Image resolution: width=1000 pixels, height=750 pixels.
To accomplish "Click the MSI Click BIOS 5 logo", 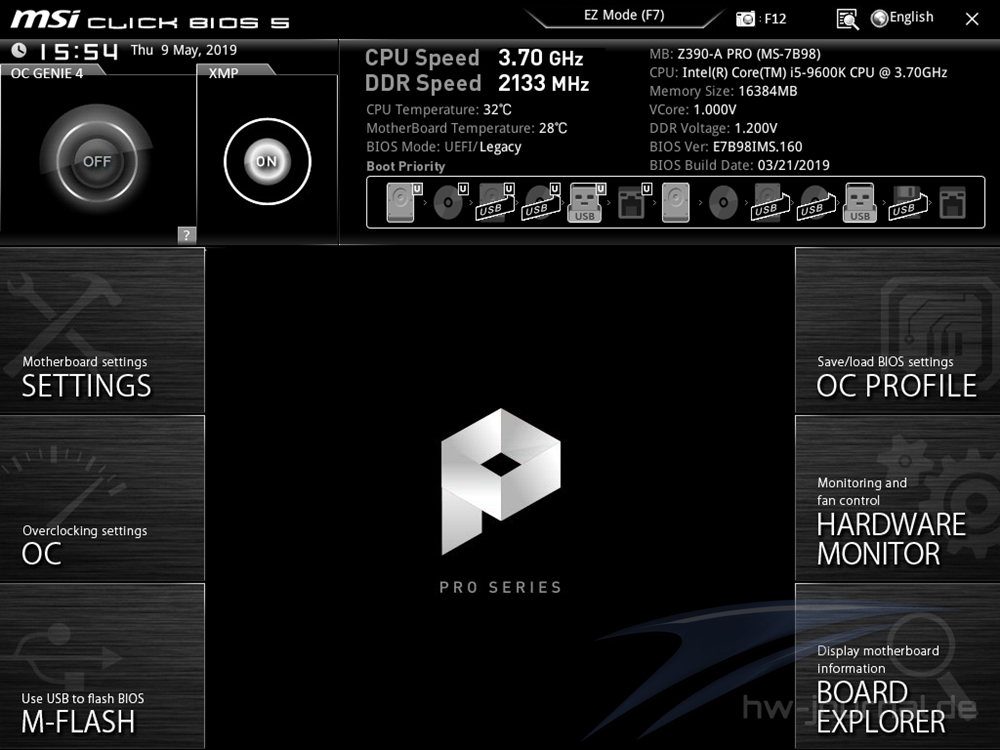I will (x=150, y=20).
